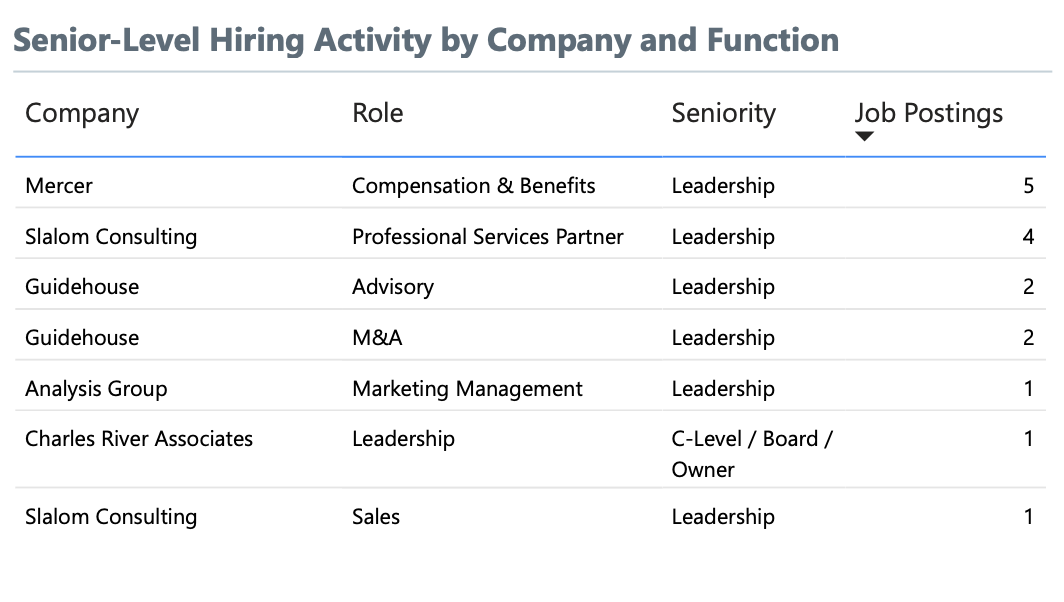Image resolution: width=1064 pixels, height=602 pixels.
Task: Select the Advisory role cell
Action: [393, 287]
